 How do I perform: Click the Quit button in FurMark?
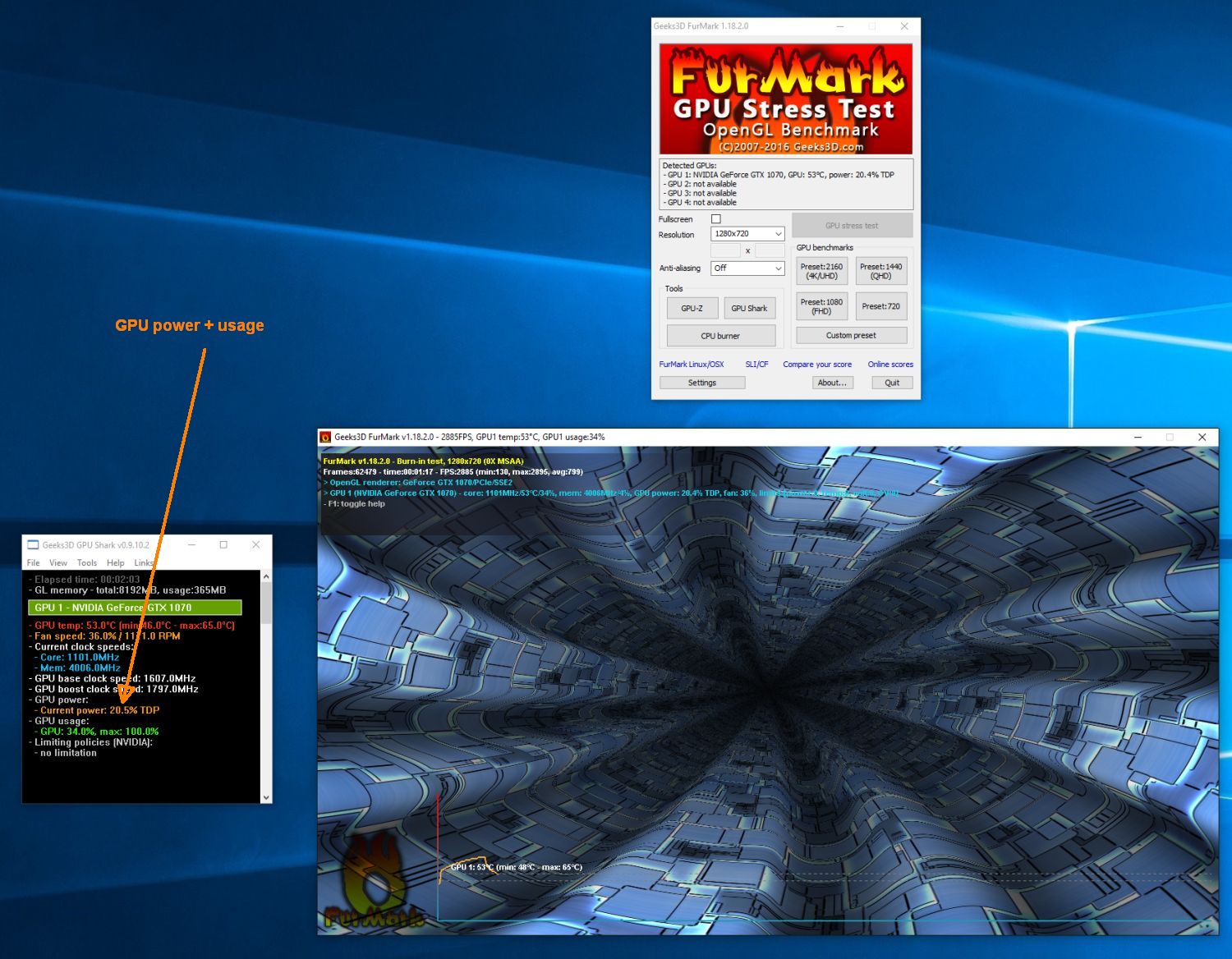click(892, 383)
